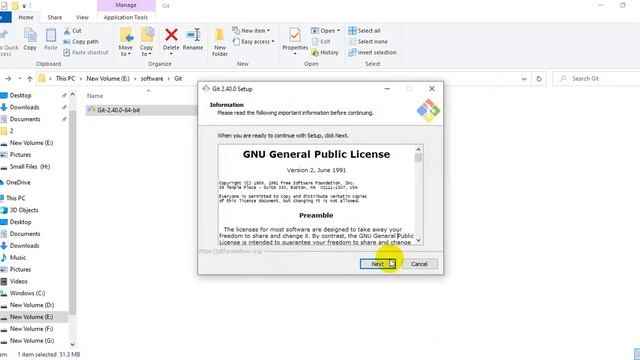Open Videos in the navigation pane
This screenshot has height=360, width=640.
point(18,282)
